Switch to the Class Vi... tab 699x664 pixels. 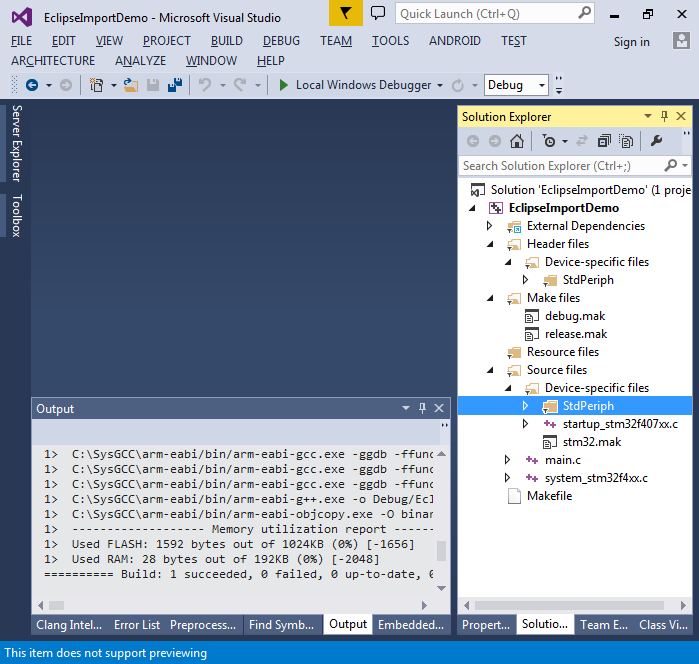coord(663,625)
